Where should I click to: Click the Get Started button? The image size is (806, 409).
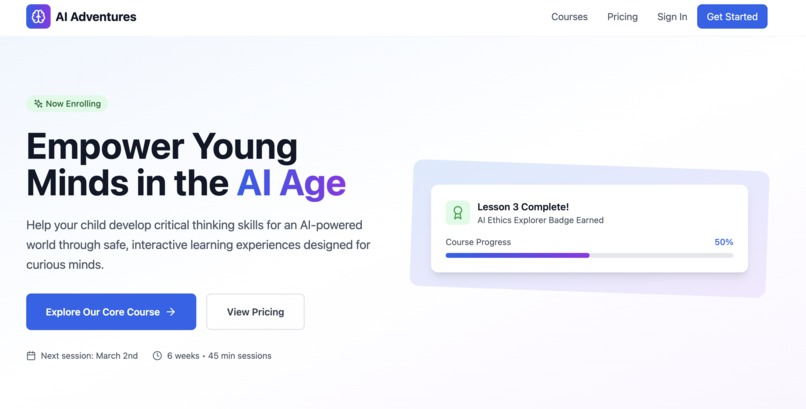(732, 16)
